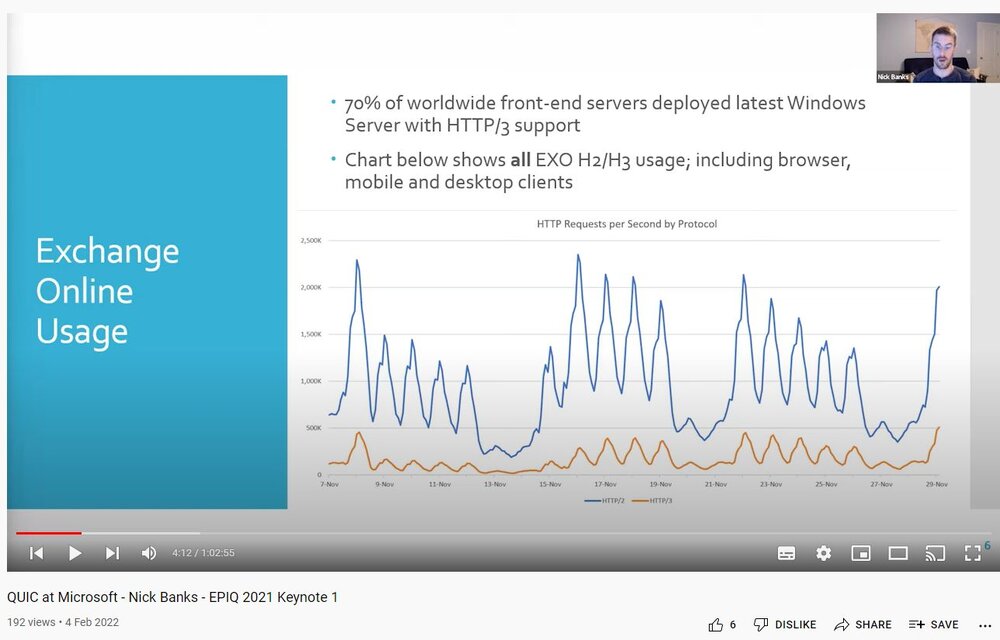The width and height of the screenshot is (1000, 640).
Task: Click chart title HTTP Requests per Second
Action: pyautogui.click(x=627, y=224)
